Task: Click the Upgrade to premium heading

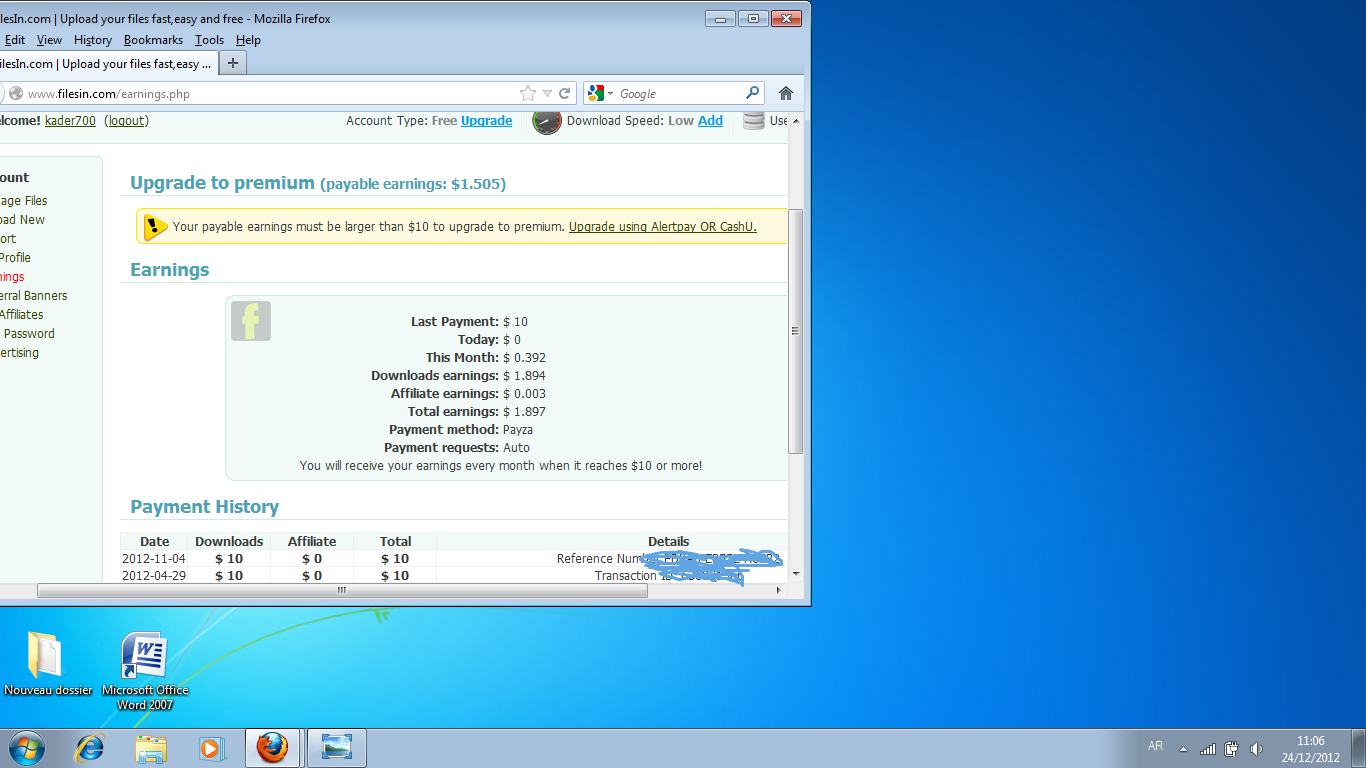Action: pos(222,183)
